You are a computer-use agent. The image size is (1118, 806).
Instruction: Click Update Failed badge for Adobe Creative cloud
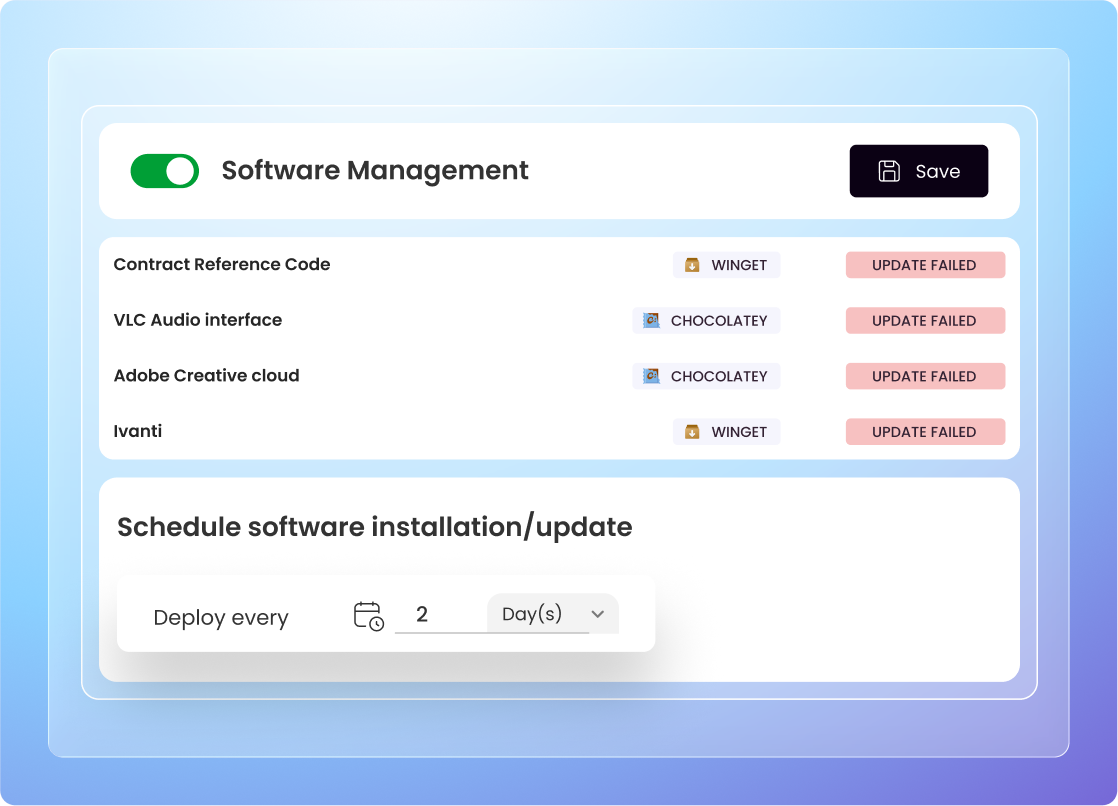(924, 376)
